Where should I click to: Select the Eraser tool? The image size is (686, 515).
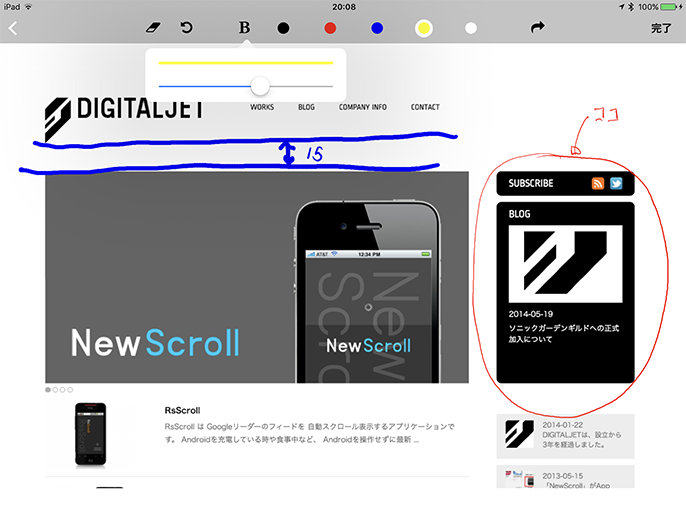click(152, 28)
